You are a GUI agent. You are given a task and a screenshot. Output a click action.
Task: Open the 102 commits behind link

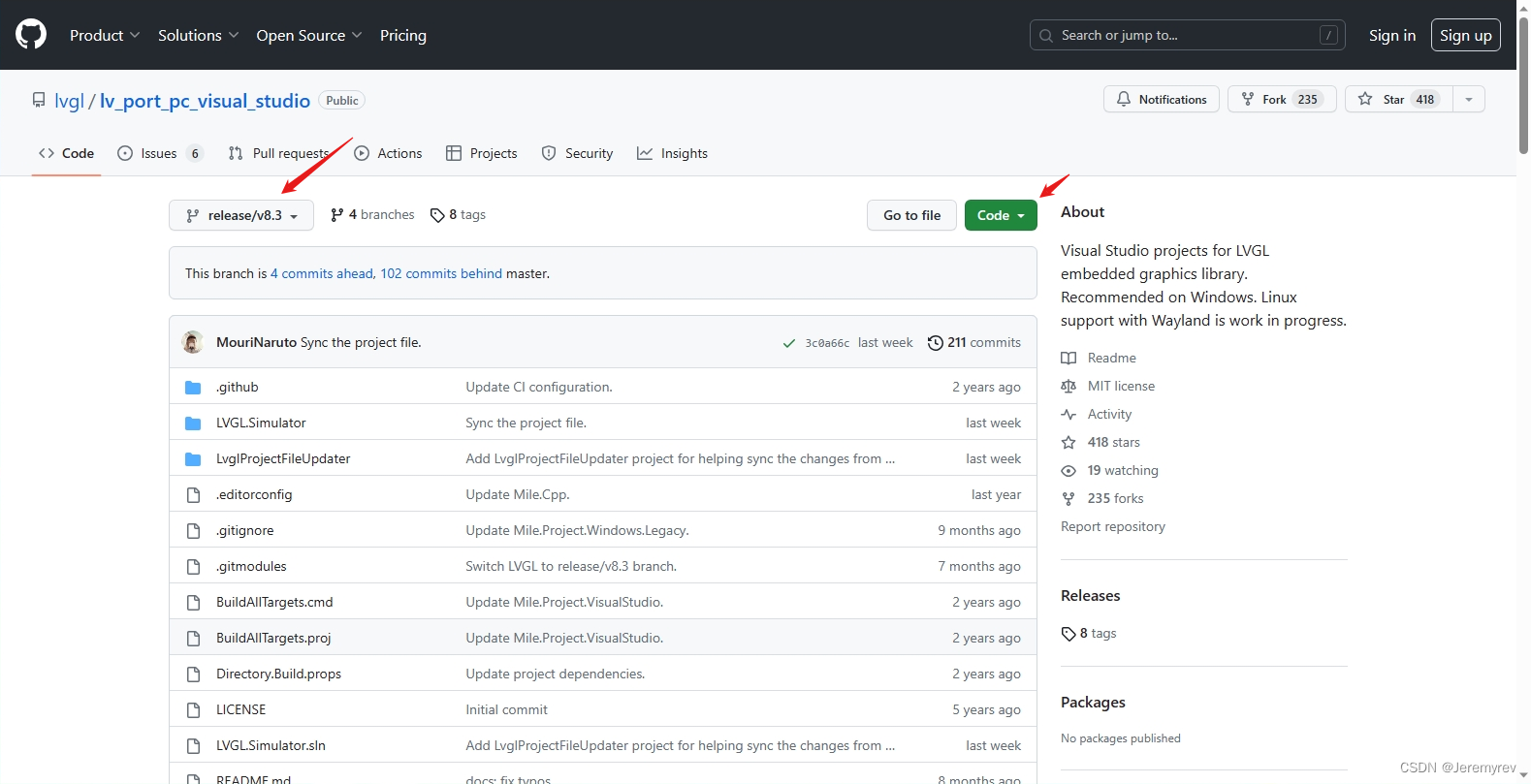441,273
